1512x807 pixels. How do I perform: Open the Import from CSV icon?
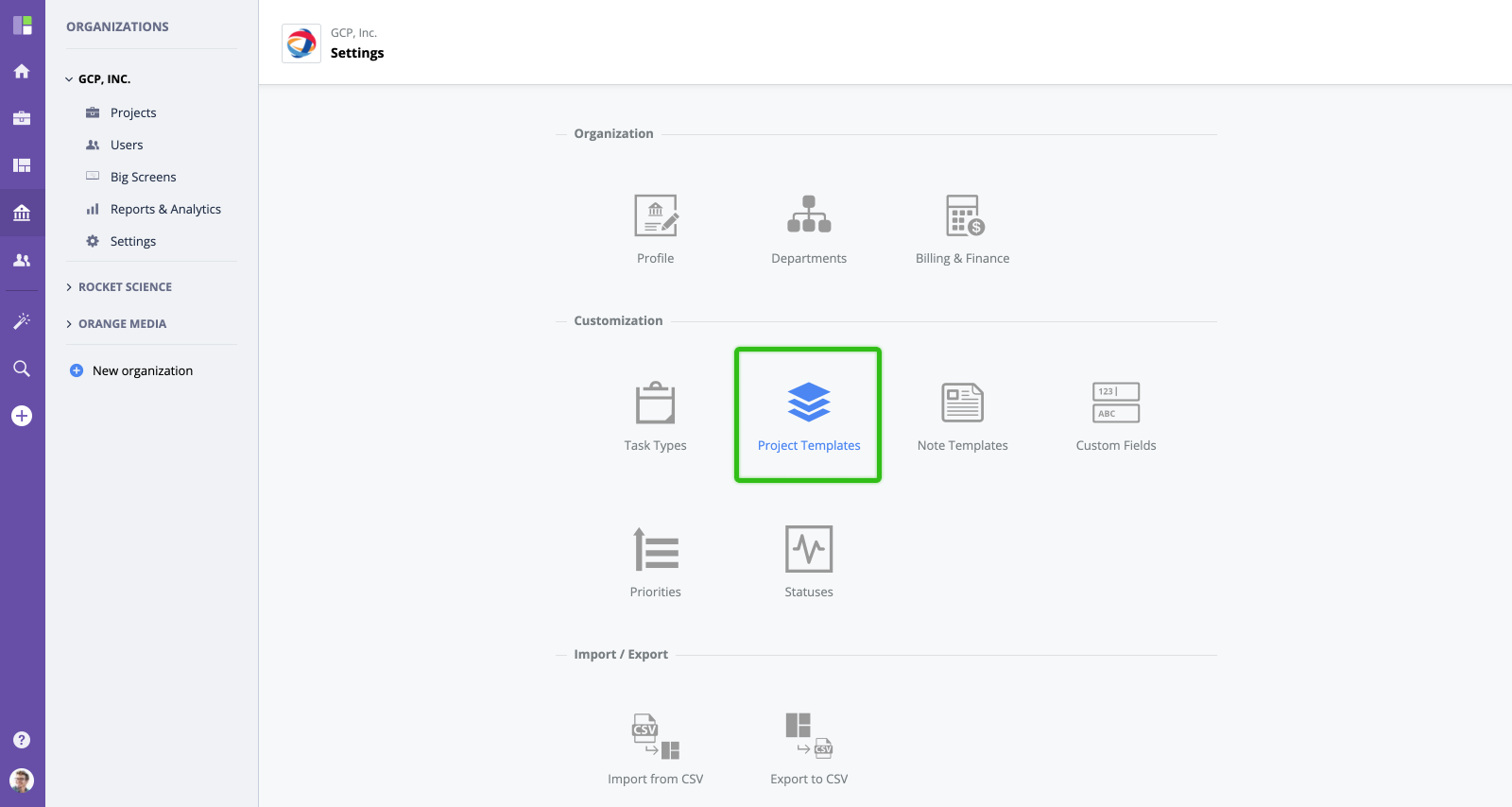656,736
